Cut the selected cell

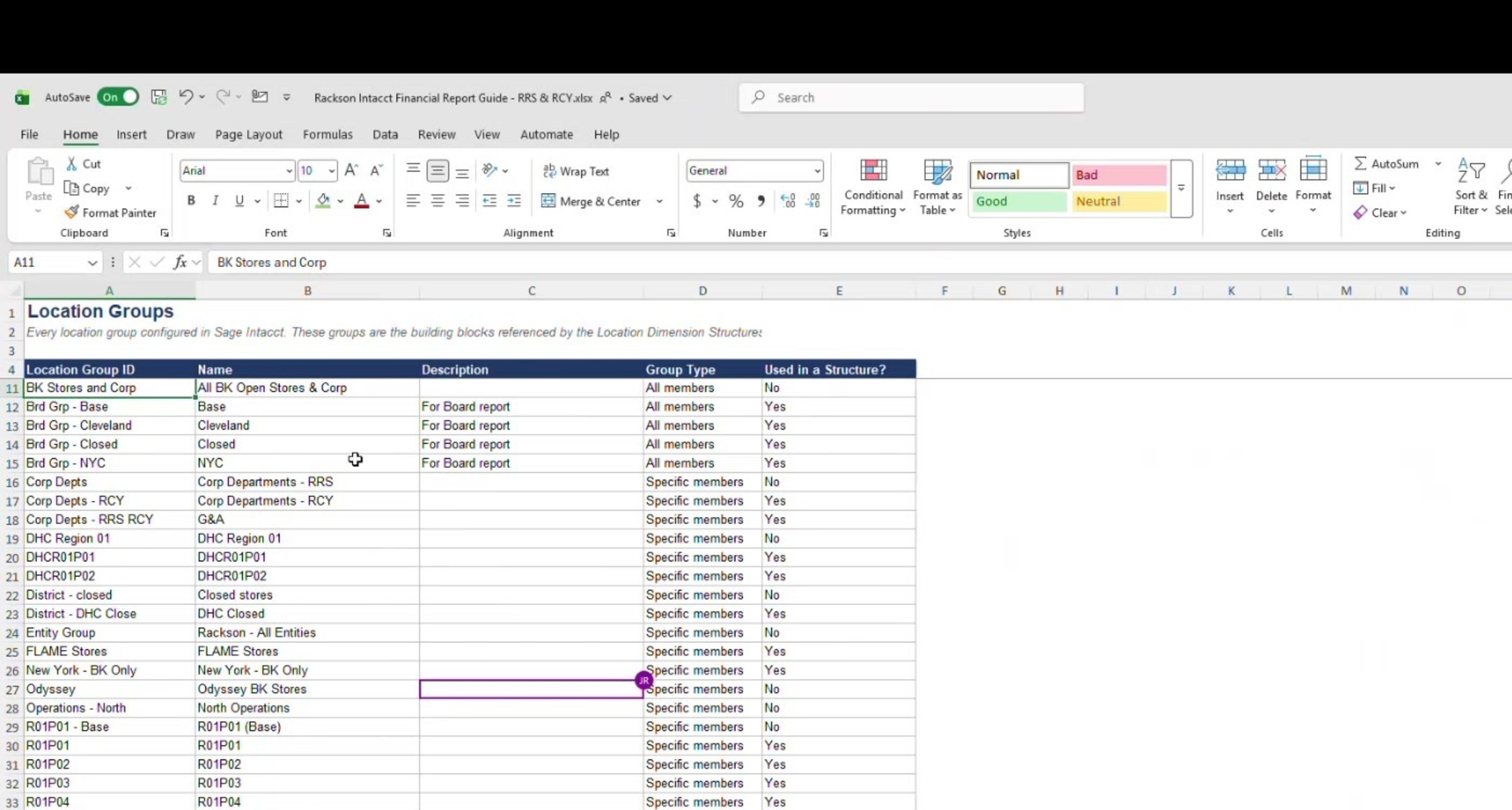(84, 164)
